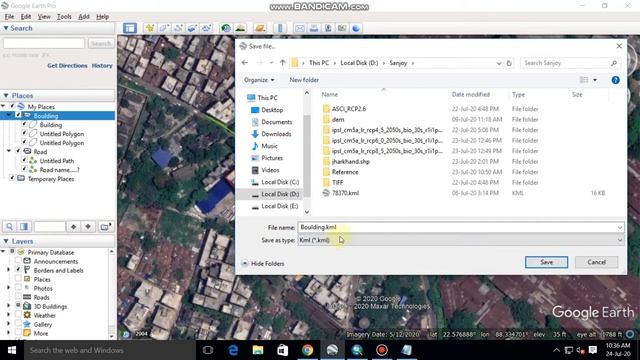640x360 pixels.
Task: Toggle the sunlight landscape toolbar icon
Action: click(240, 28)
